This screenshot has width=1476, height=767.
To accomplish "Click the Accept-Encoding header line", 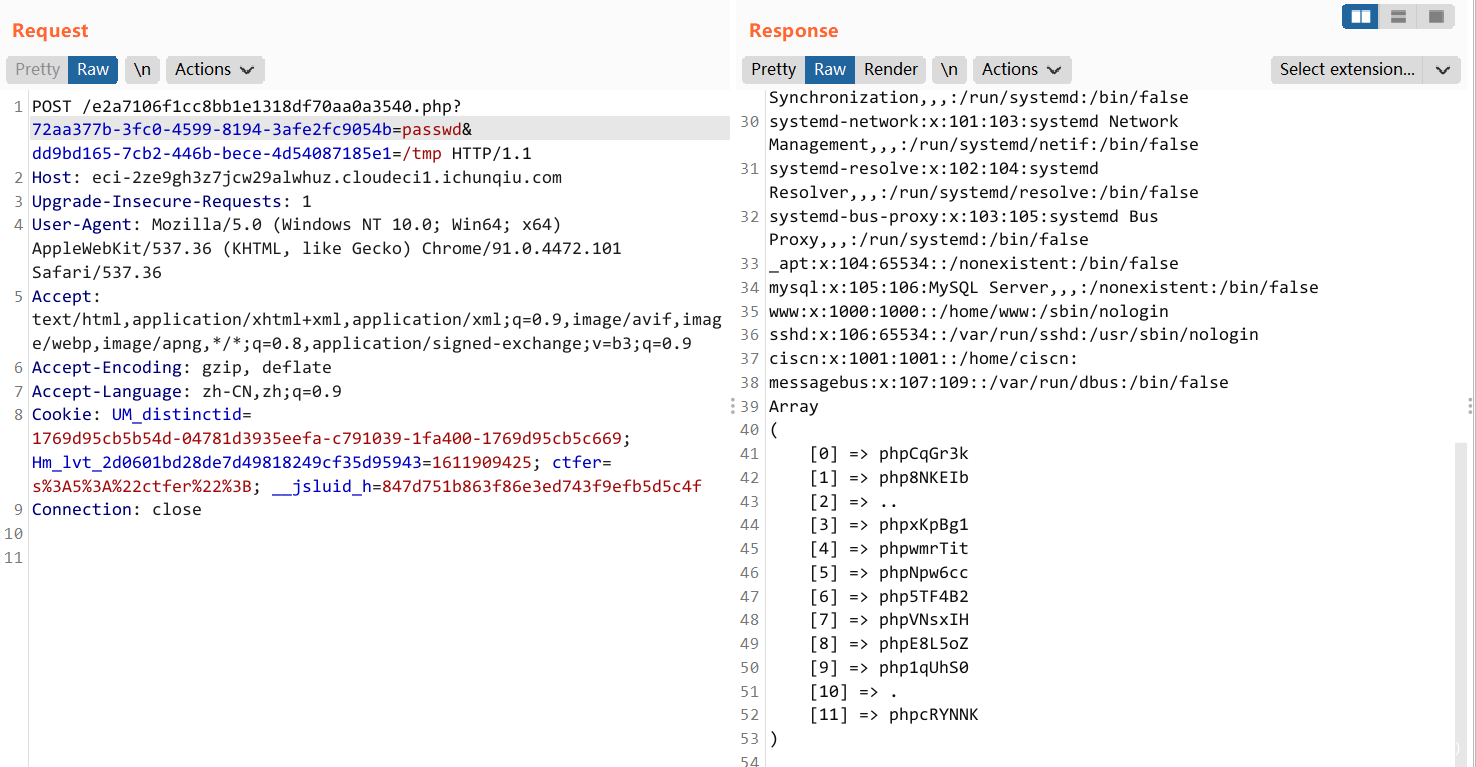I will point(182,367).
